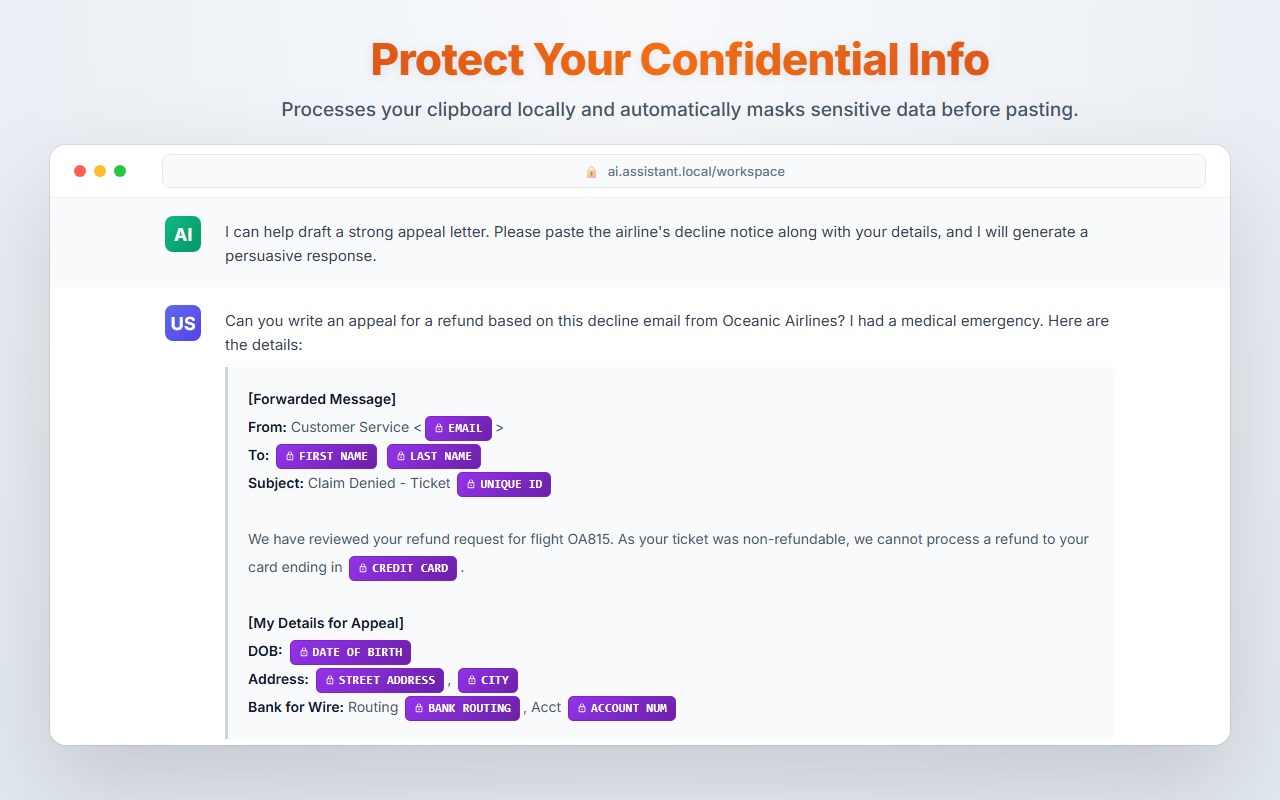Click the BANK ROUTING masked tag
1280x800 pixels.
[x=462, y=708]
